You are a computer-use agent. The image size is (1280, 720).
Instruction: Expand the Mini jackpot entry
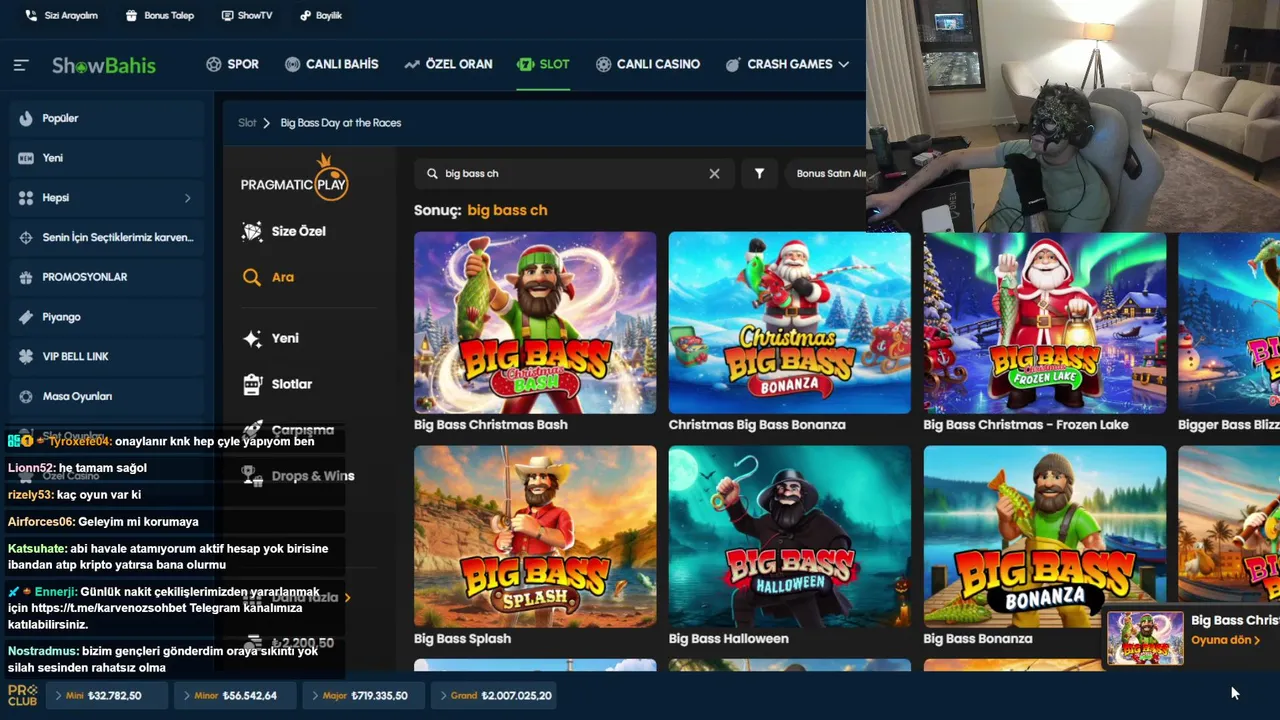[107, 695]
